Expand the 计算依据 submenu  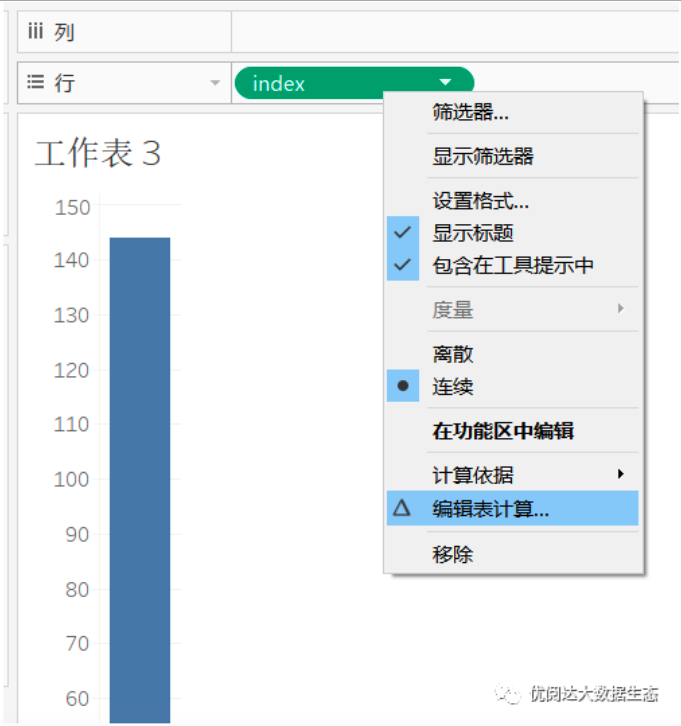tap(620, 475)
